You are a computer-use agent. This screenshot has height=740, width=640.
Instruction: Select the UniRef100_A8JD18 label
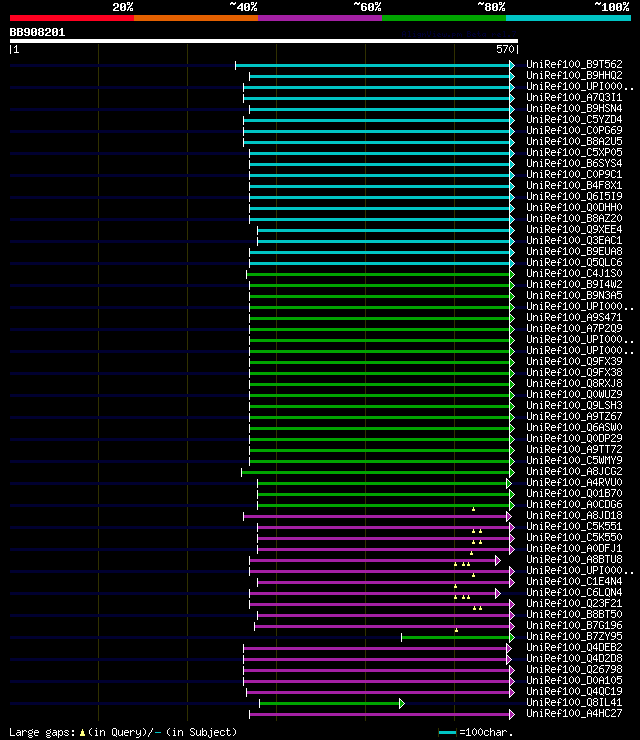tap(574, 515)
